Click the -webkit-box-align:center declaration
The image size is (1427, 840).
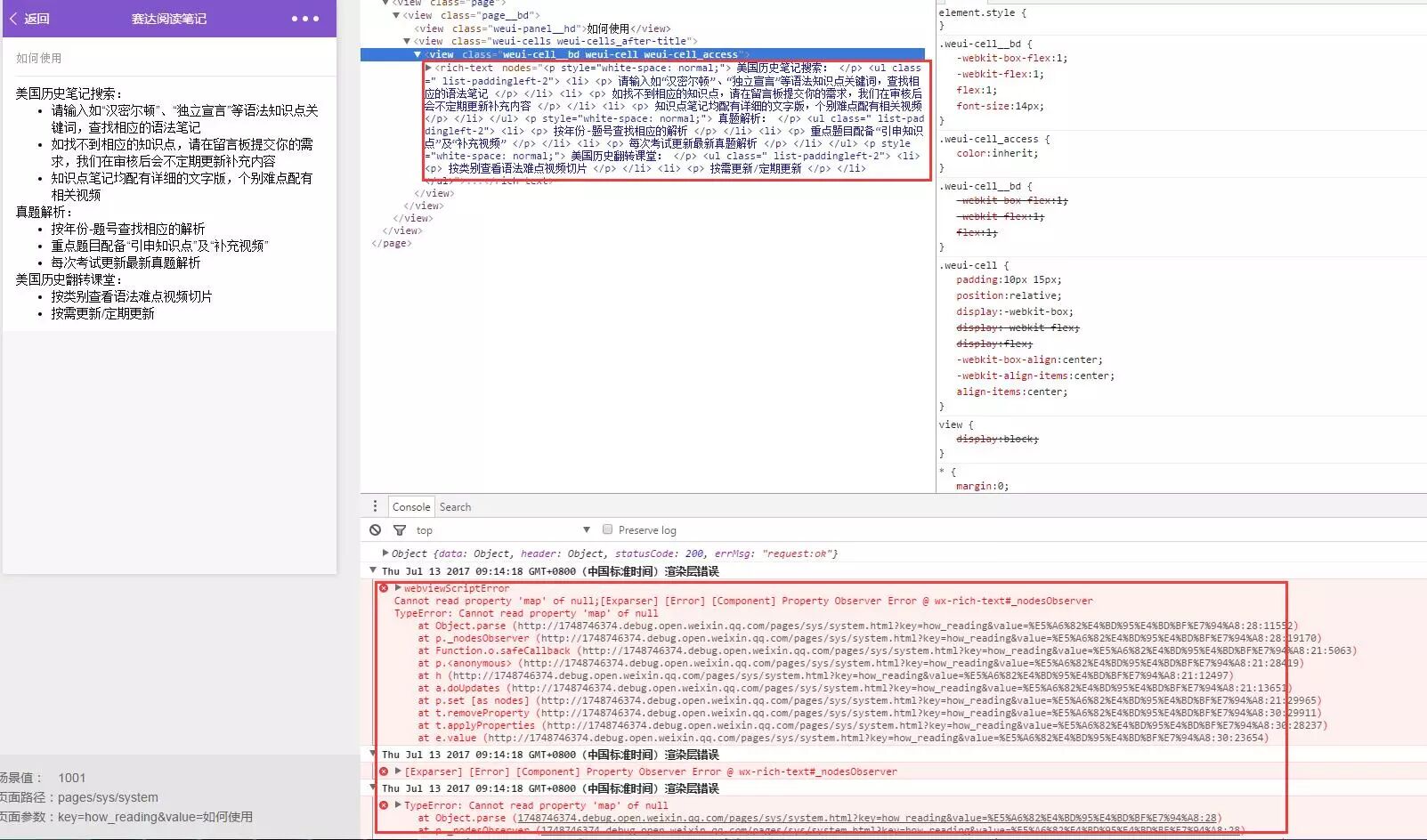point(1030,359)
